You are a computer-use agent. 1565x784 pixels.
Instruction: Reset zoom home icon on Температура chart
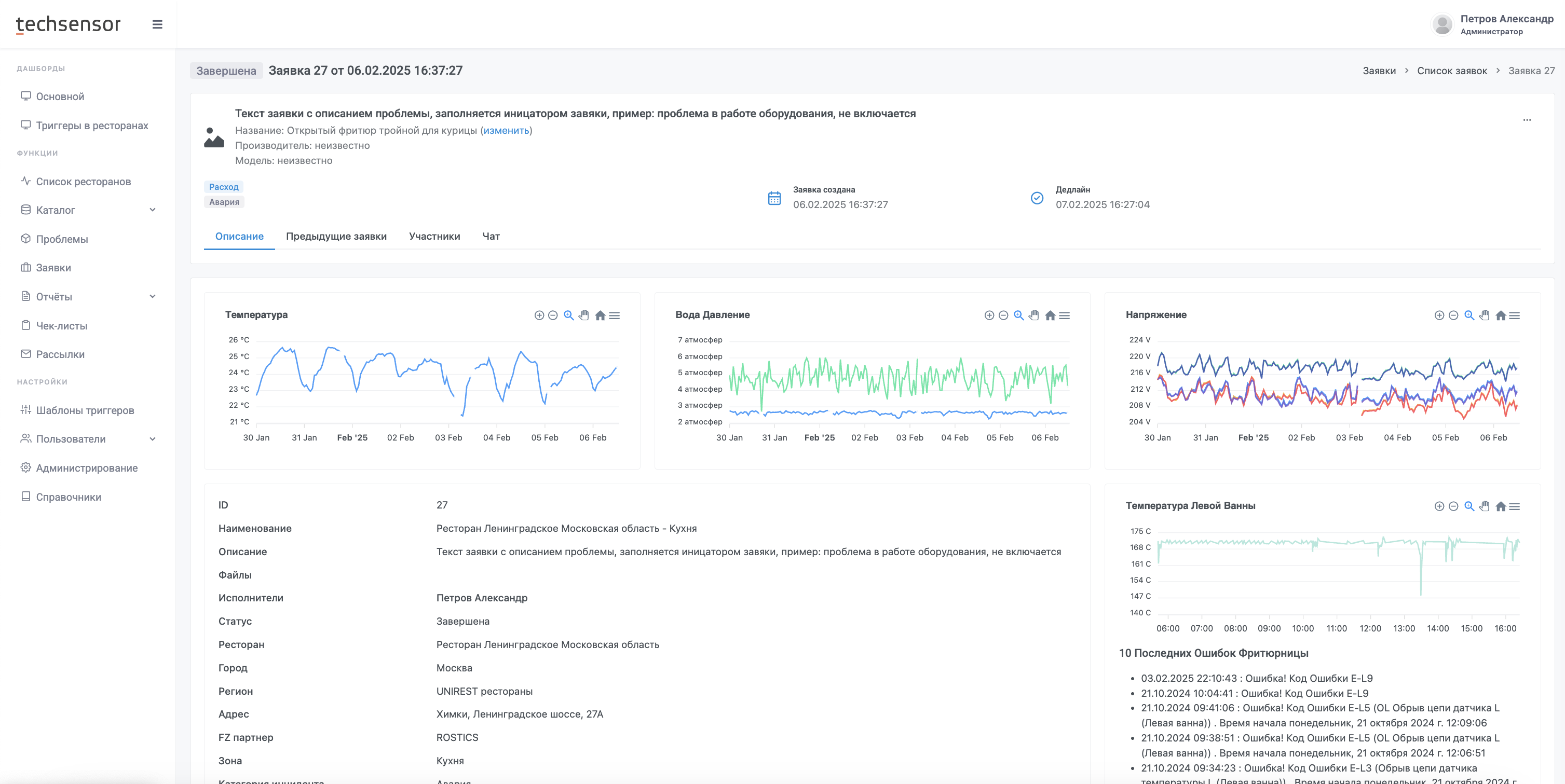click(600, 315)
